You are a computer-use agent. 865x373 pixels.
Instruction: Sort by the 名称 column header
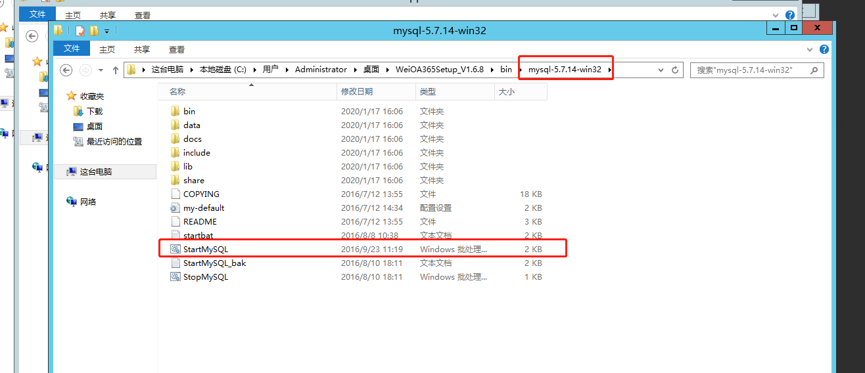tap(247, 92)
